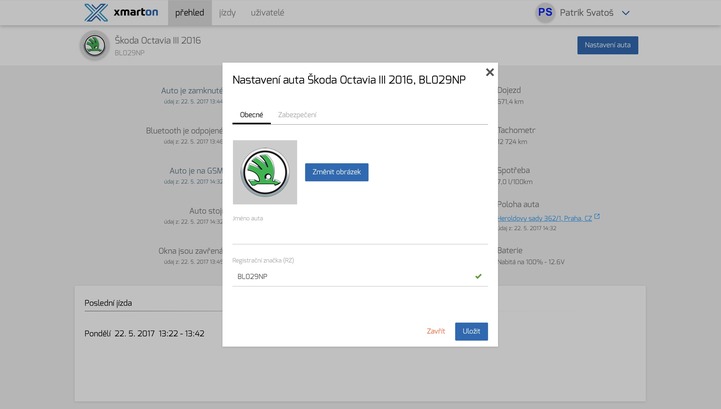
Task: Click the green checkmark in registration field
Action: [x=478, y=276]
